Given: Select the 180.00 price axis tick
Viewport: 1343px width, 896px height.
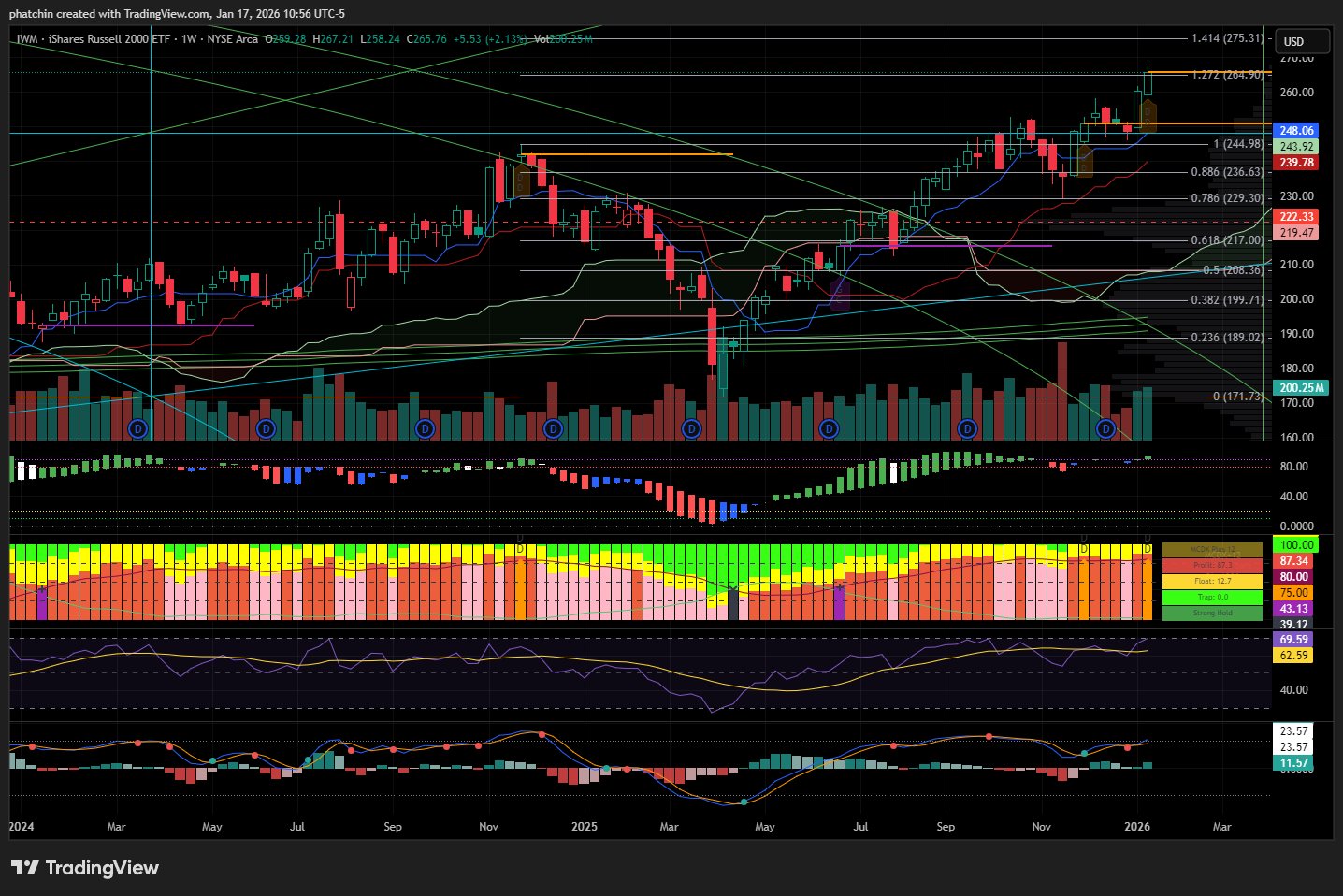Looking at the screenshot, I should [x=1297, y=369].
